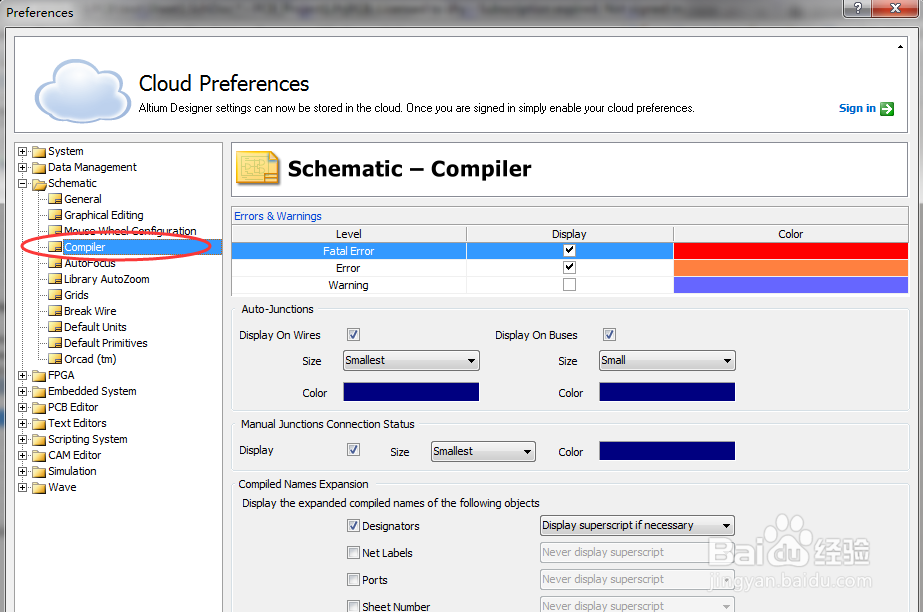Open Graphical Editing preferences page

click(104, 215)
